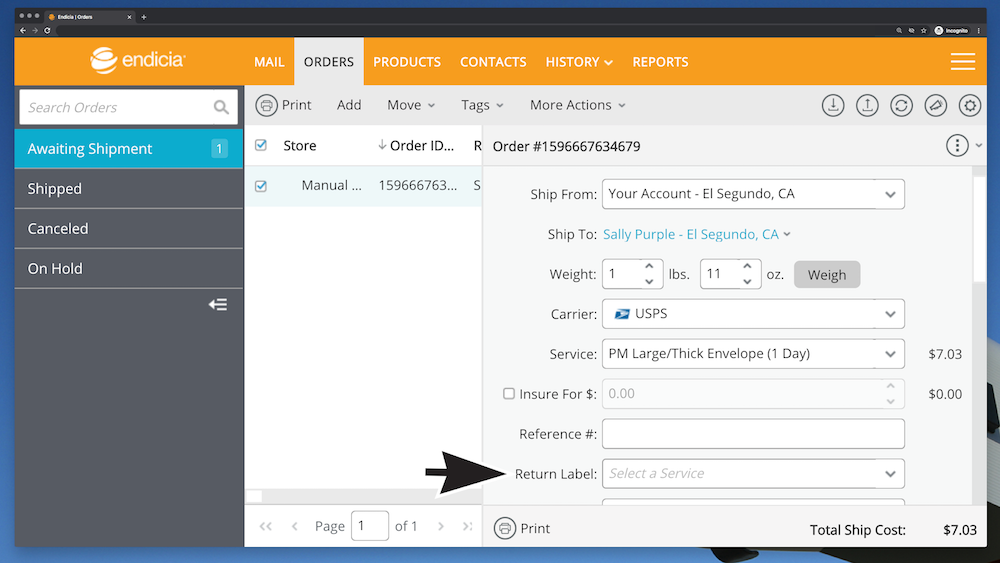The width and height of the screenshot is (1000, 563).
Task: Decrease pounds with the down stepper
Action: point(649,281)
